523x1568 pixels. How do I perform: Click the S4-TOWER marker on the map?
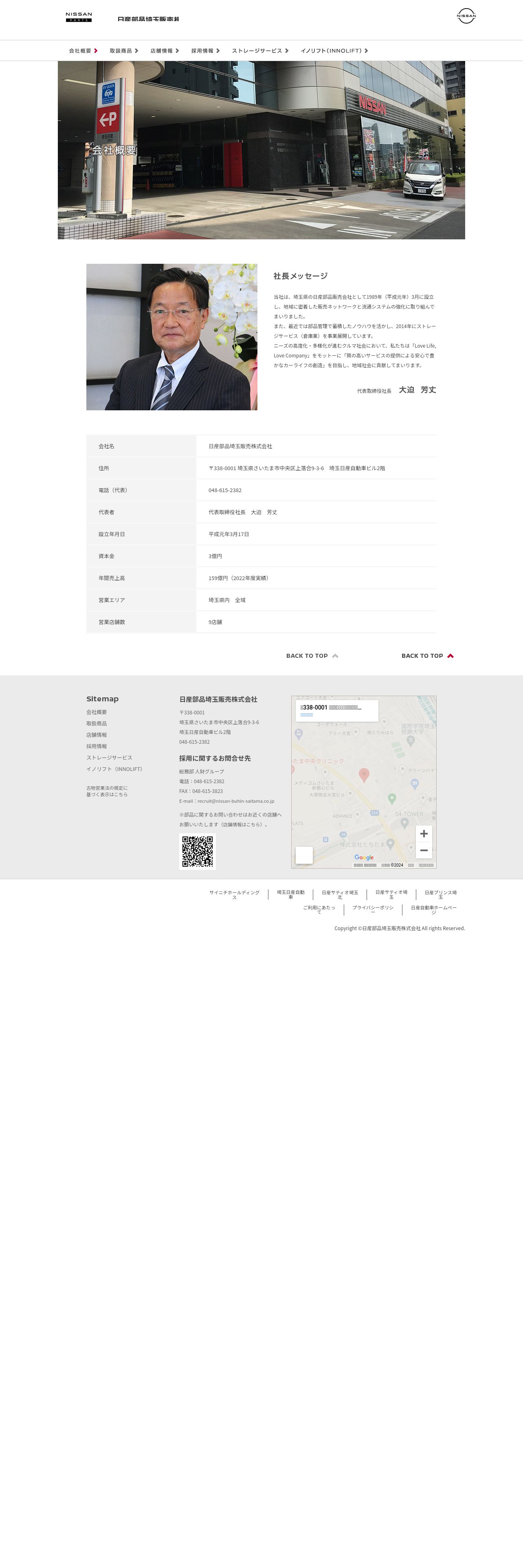pyautogui.click(x=404, y=823)
